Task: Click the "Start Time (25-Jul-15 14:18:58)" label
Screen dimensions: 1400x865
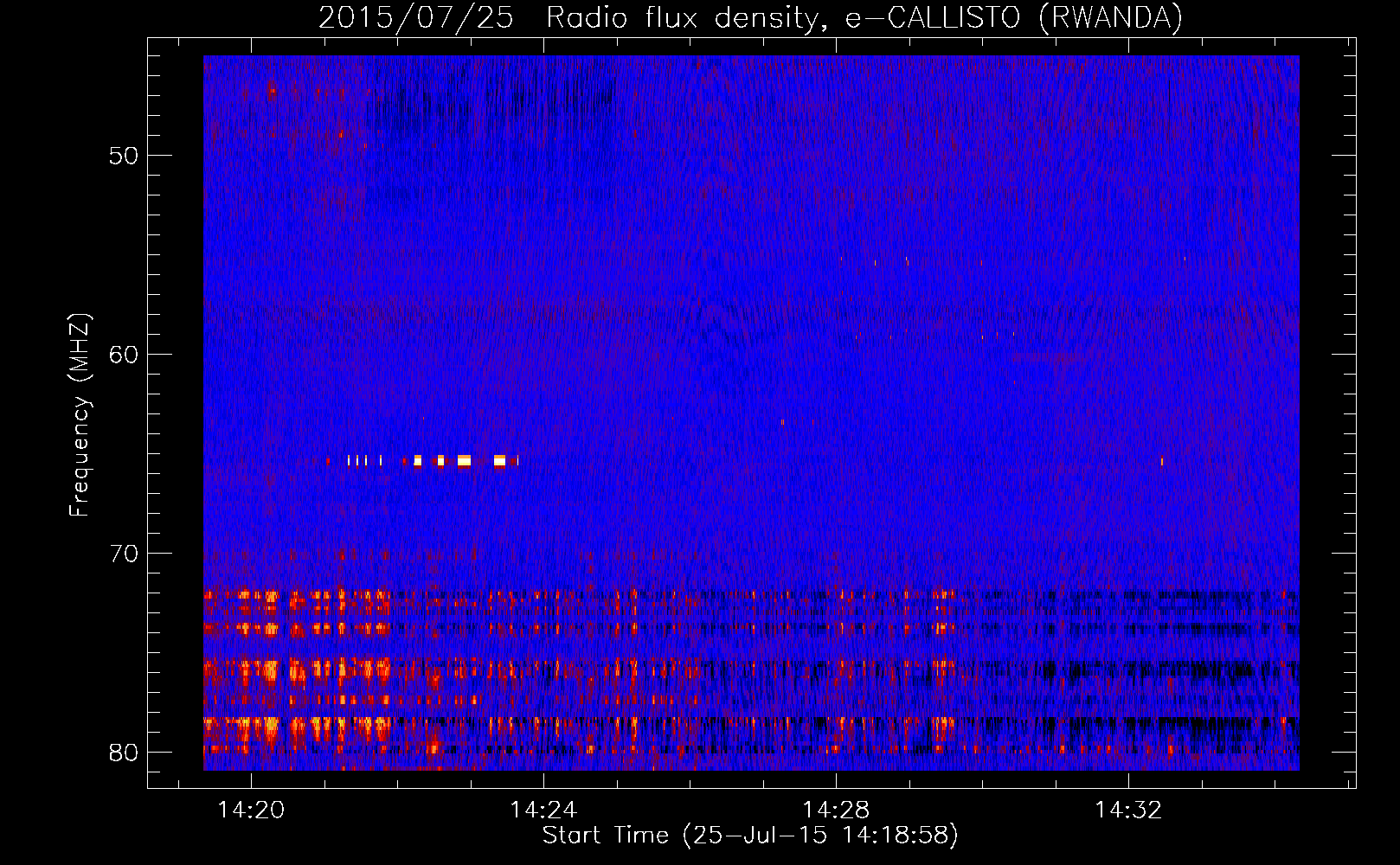Action: 750,835
